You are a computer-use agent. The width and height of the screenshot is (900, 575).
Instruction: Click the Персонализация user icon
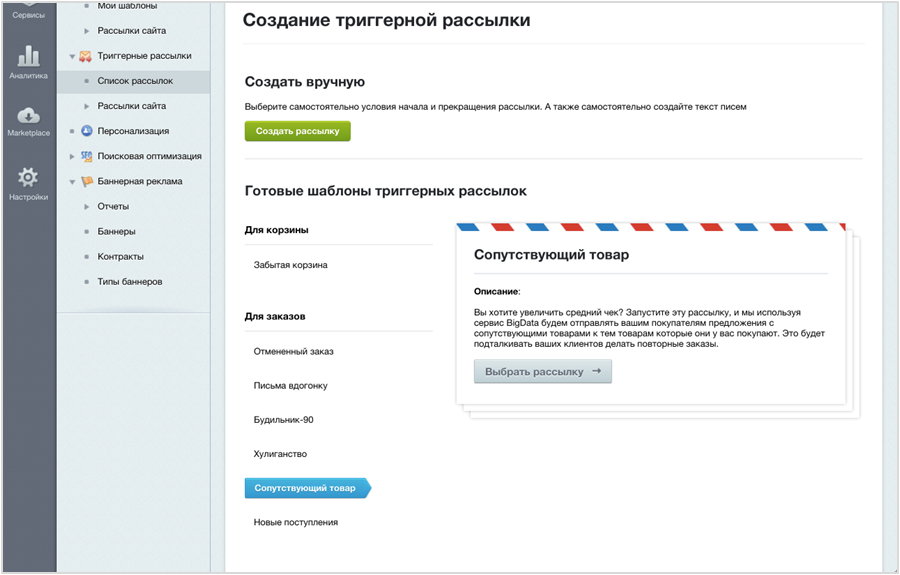[86, 131]
